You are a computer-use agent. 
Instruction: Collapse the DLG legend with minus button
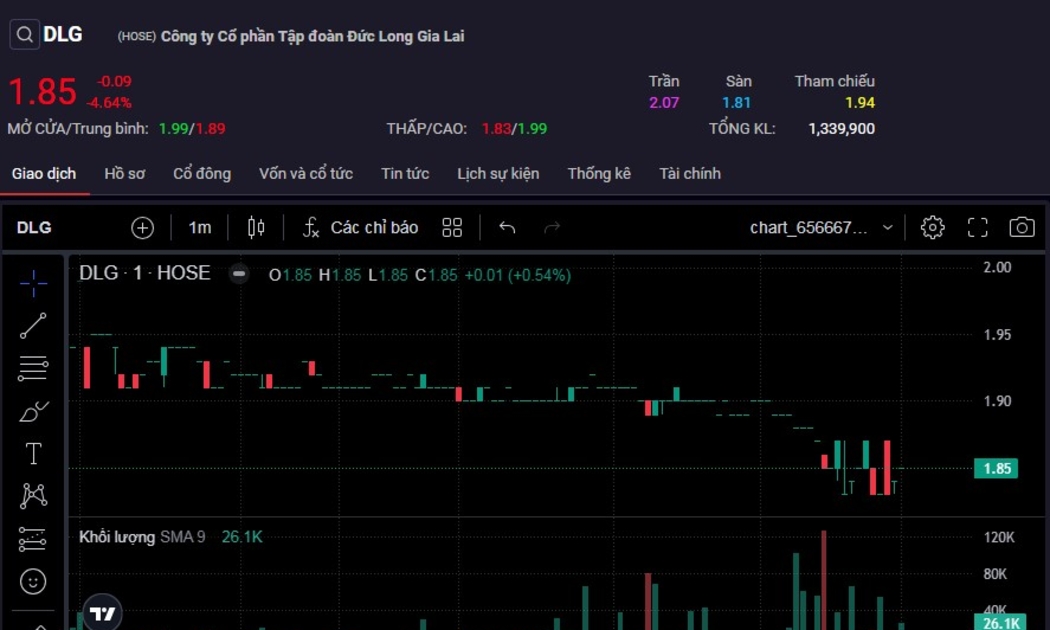[239, 274]
